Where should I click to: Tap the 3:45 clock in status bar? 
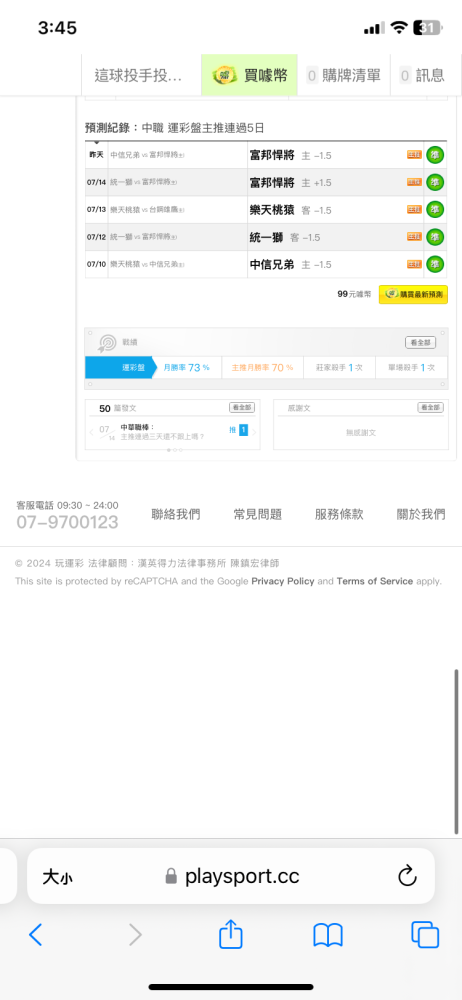[x=57, y=28]
